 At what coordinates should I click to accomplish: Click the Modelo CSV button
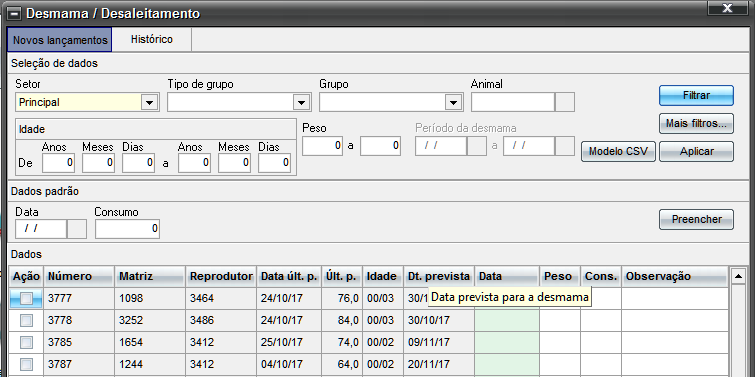[x=618, y=151]
